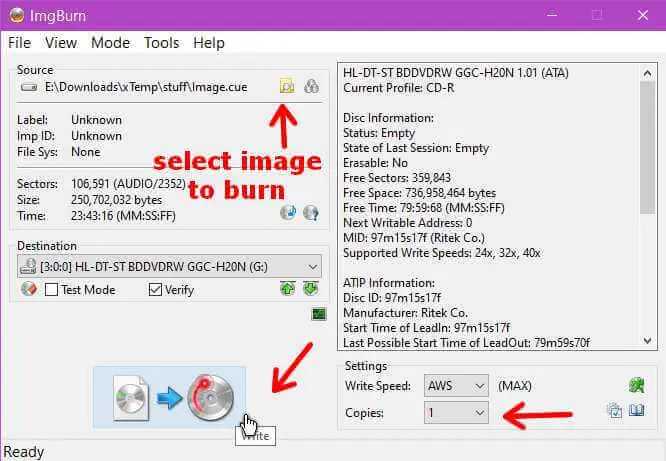Click the 'Erasable: No' line
The height and width of the screenshot is (461, 666).
click(x=375, y=163)
